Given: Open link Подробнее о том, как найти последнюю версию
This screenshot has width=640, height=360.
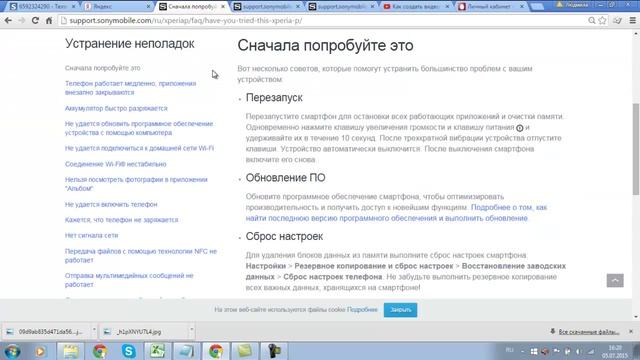Looking at the screenshot, I should (396, 213).
